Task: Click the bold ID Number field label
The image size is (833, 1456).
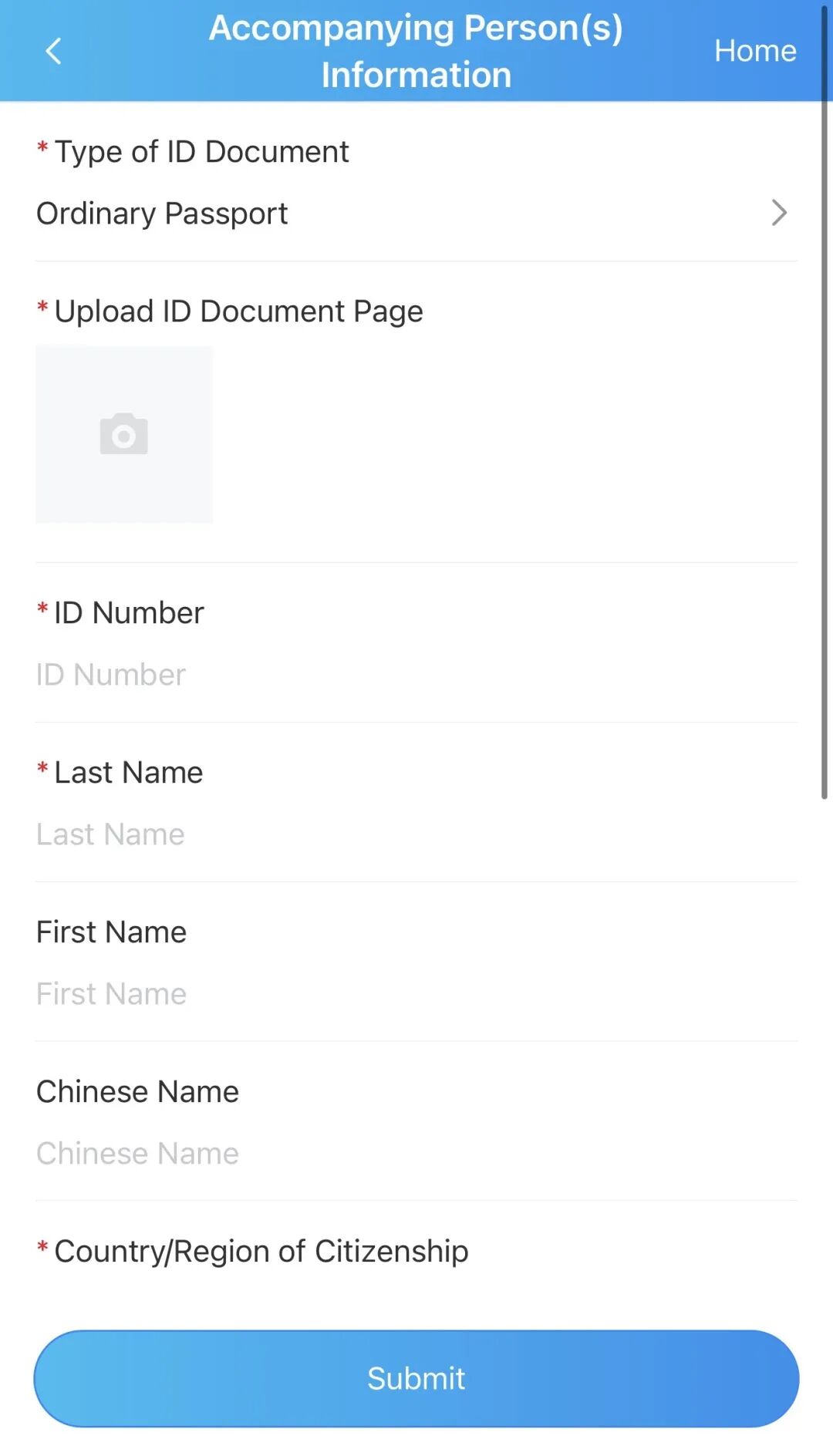Action: coord(129,613)
